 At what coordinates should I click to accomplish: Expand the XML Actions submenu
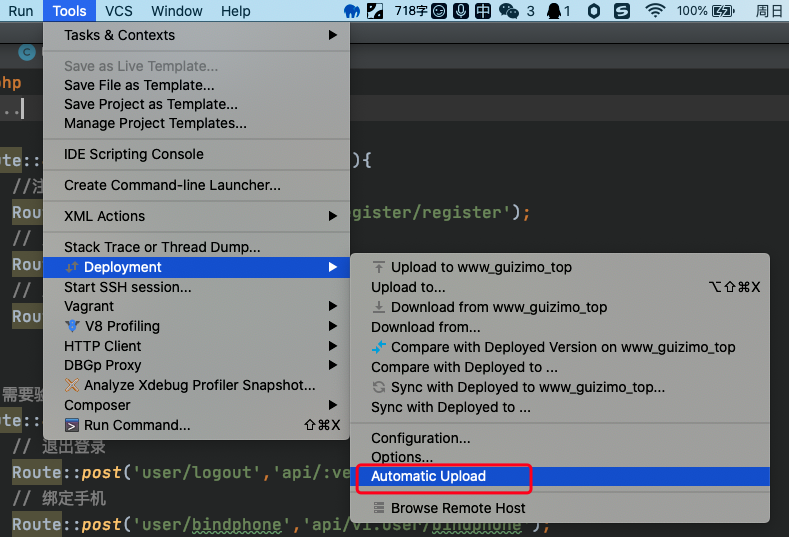click(197, 216)
